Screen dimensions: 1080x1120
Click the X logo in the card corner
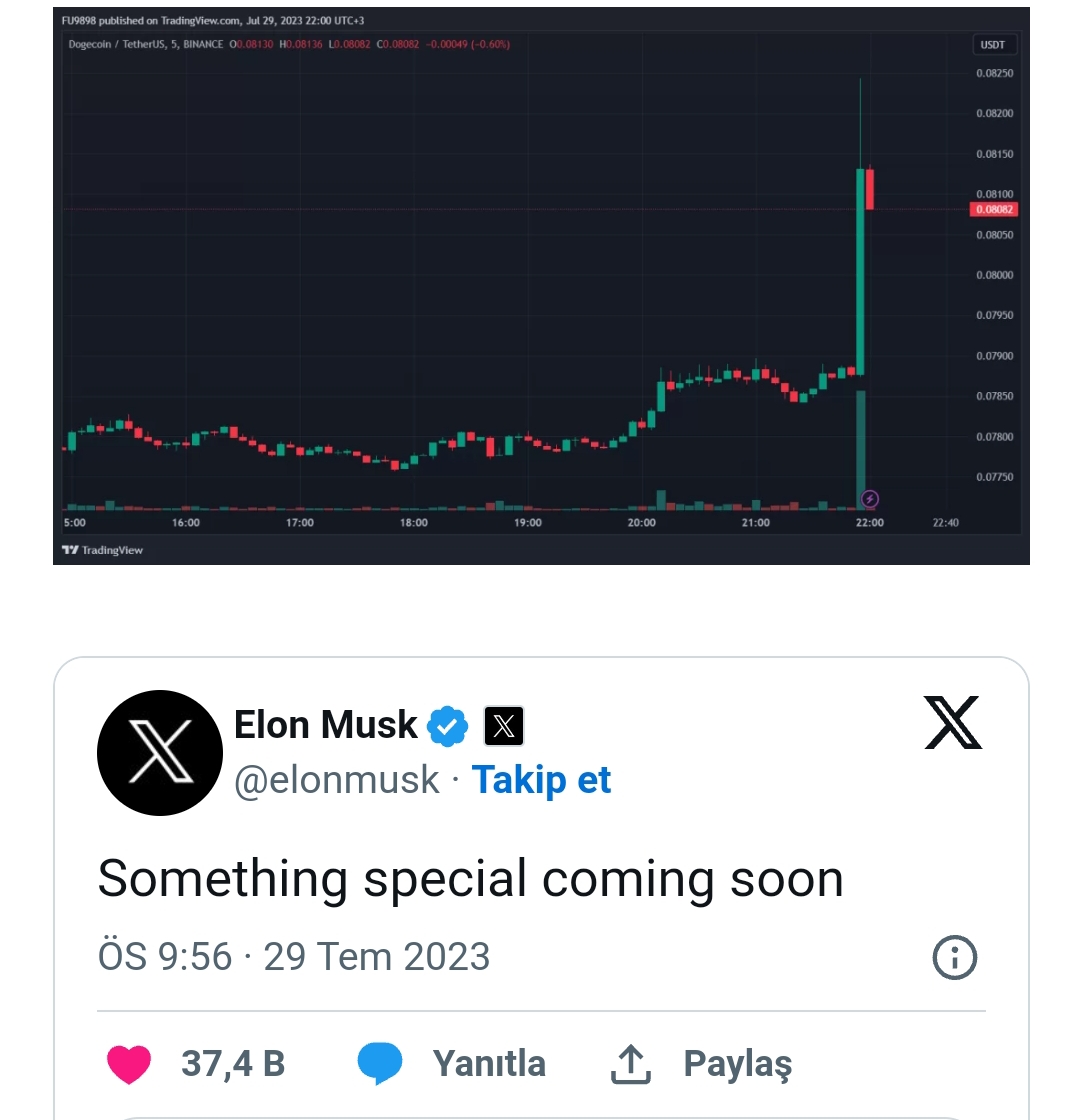pyautogui.click(x=953, y=722)
